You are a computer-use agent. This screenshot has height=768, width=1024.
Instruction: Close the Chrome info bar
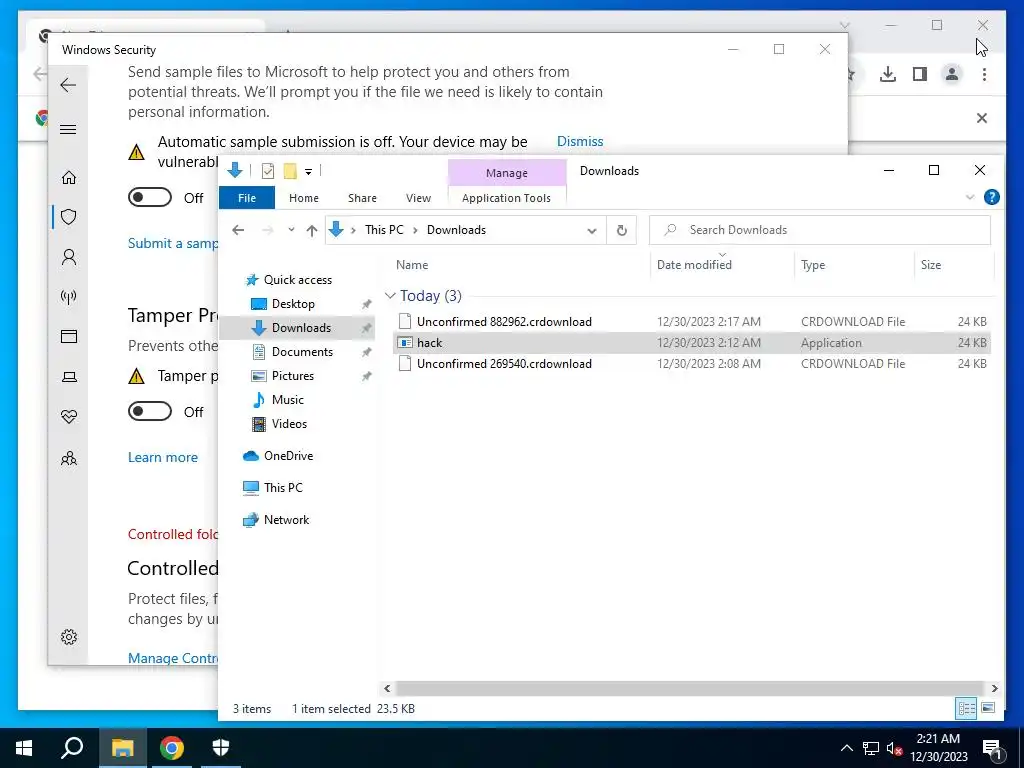[x=982, y=118]
